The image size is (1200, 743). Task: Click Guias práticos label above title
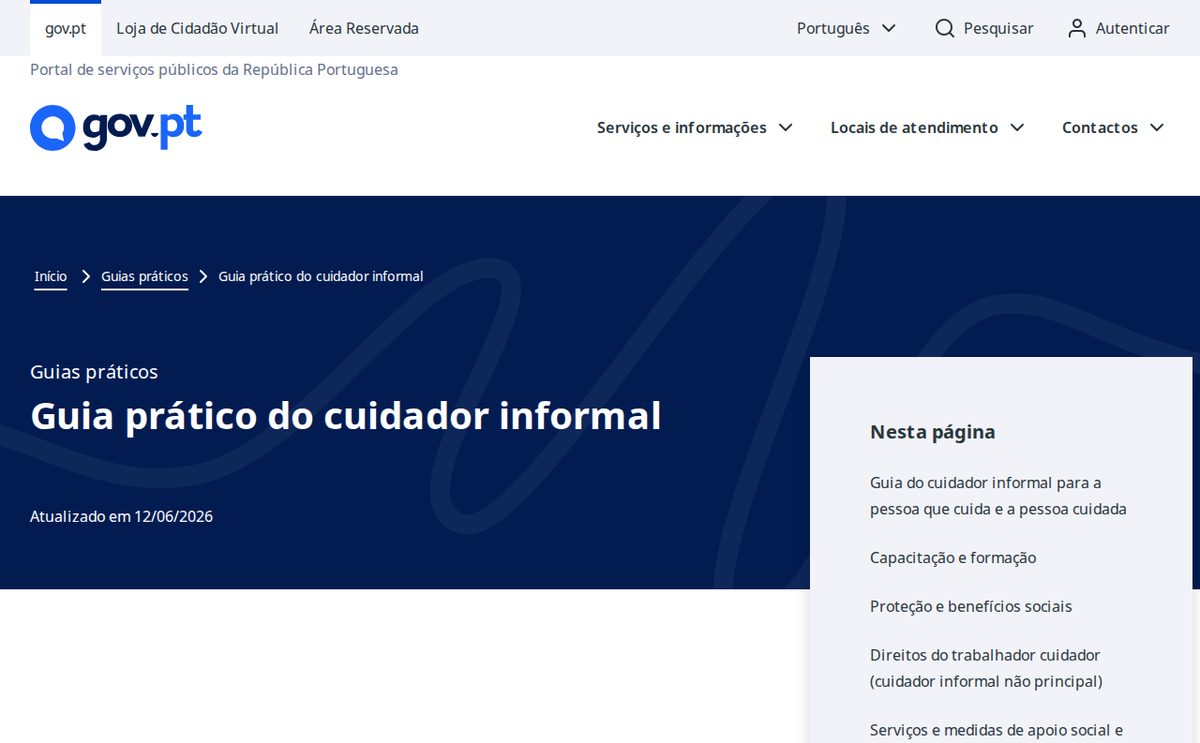[x=94, y=372]
